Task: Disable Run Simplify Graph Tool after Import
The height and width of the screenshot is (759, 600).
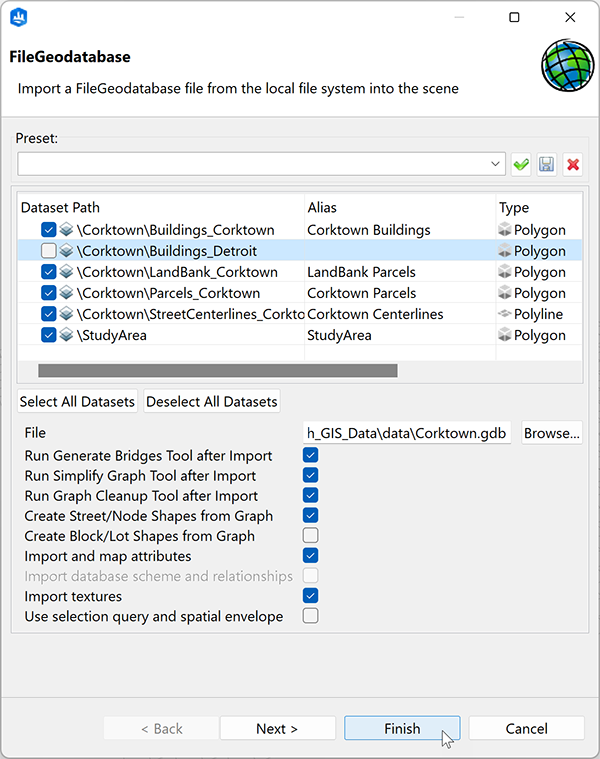Action: tap(311, 475)
